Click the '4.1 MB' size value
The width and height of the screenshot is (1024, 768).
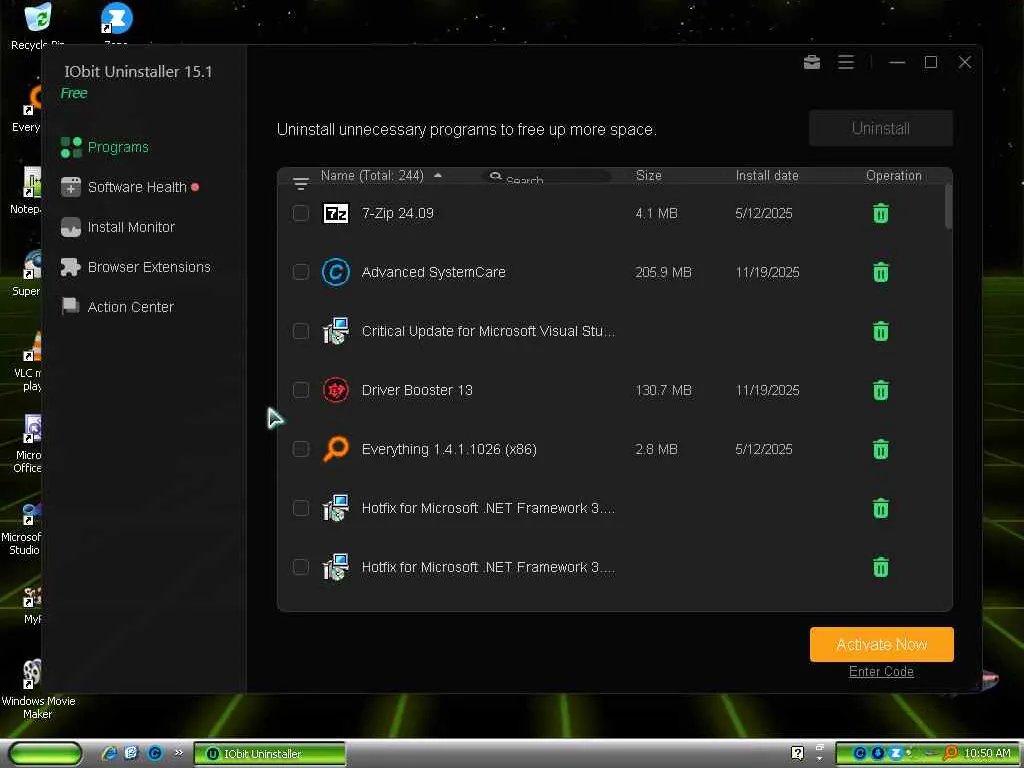[x=656, y=213]
